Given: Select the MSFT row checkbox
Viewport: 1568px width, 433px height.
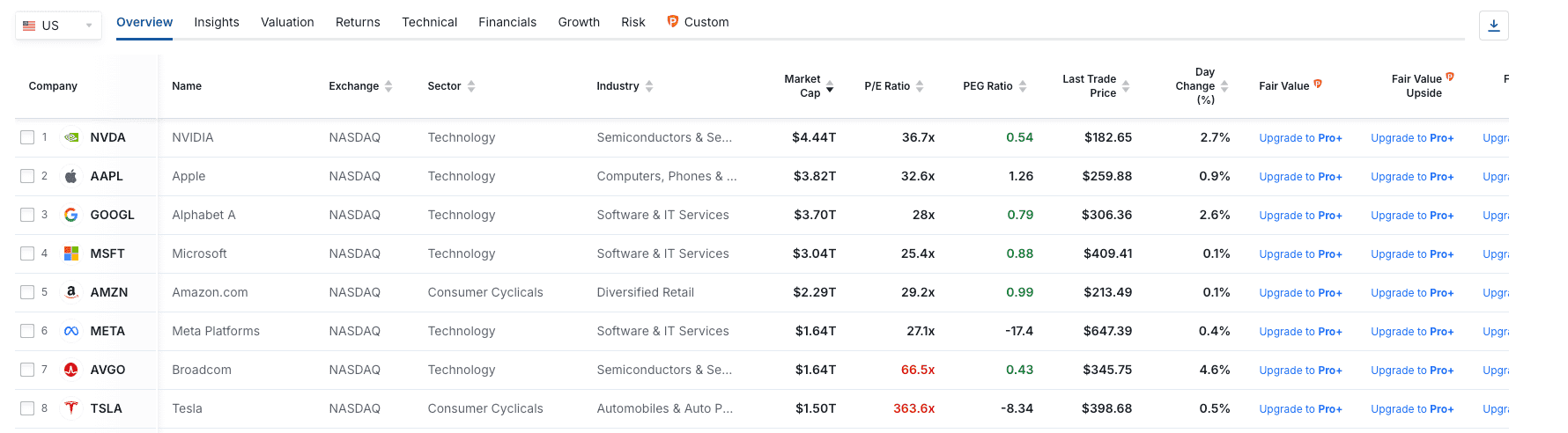Looking at the screenshot, I should tap(27, 253).
